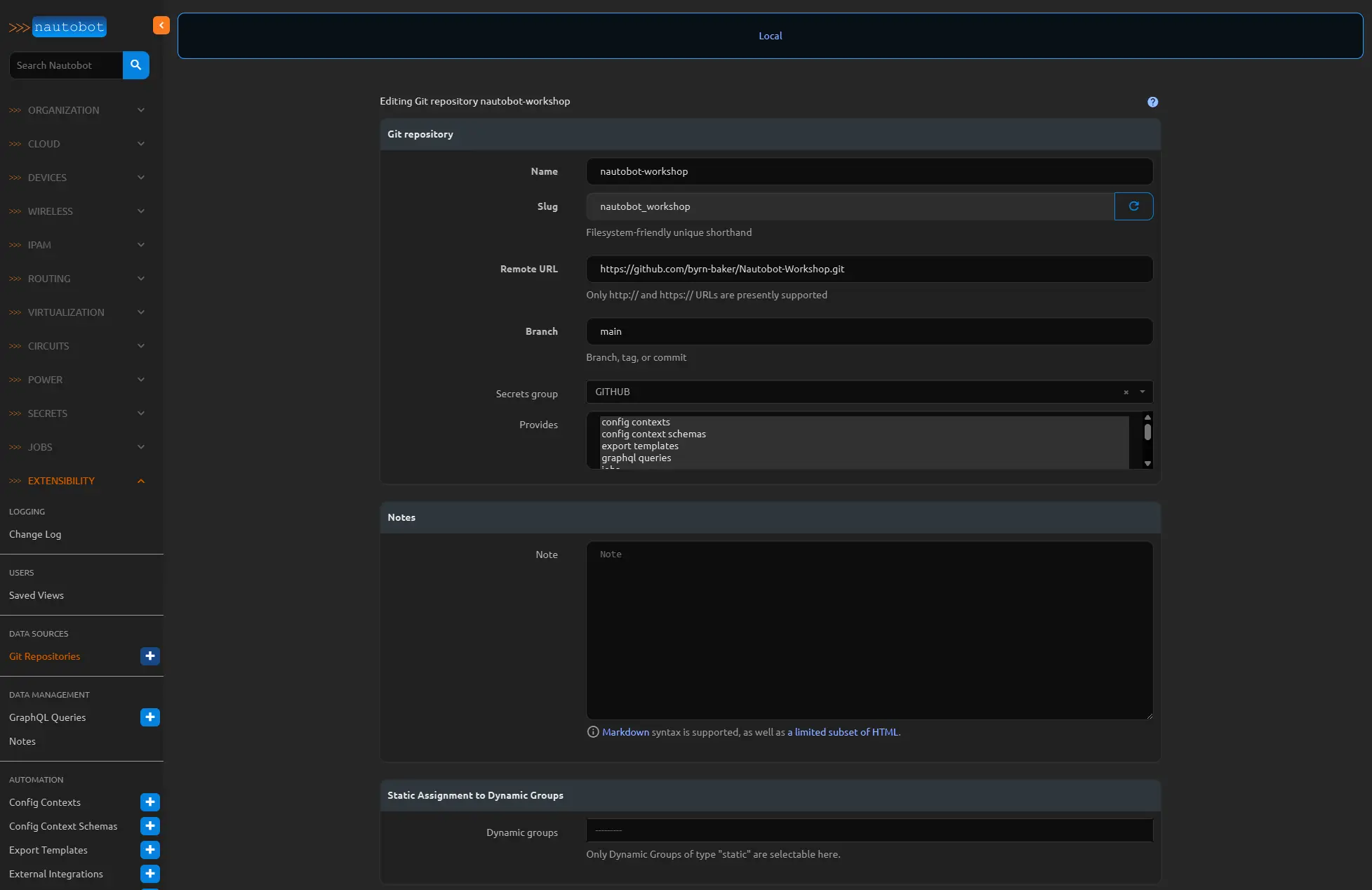Regenerate slug with refresh icon button
This screenshot has width=1372, height=890.
1133,206
